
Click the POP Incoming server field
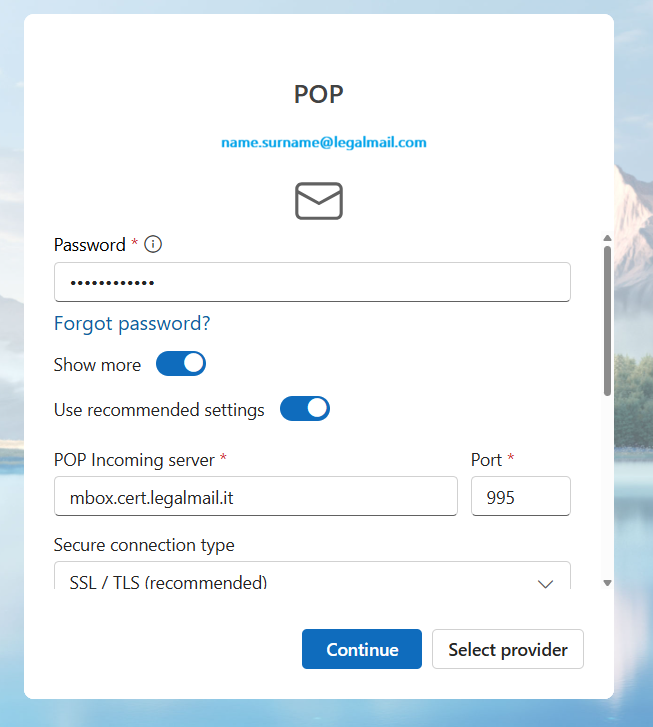coord(255,496)
